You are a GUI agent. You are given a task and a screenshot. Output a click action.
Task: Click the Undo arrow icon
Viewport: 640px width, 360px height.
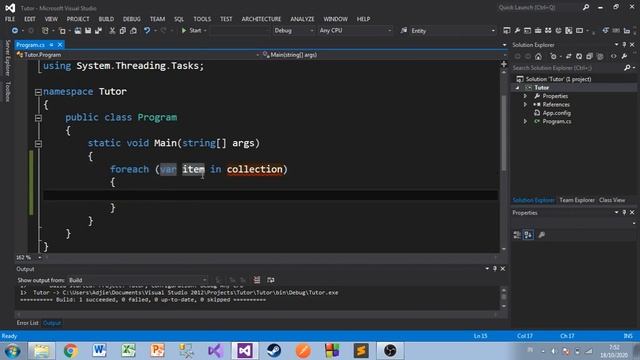click(147, 31)
